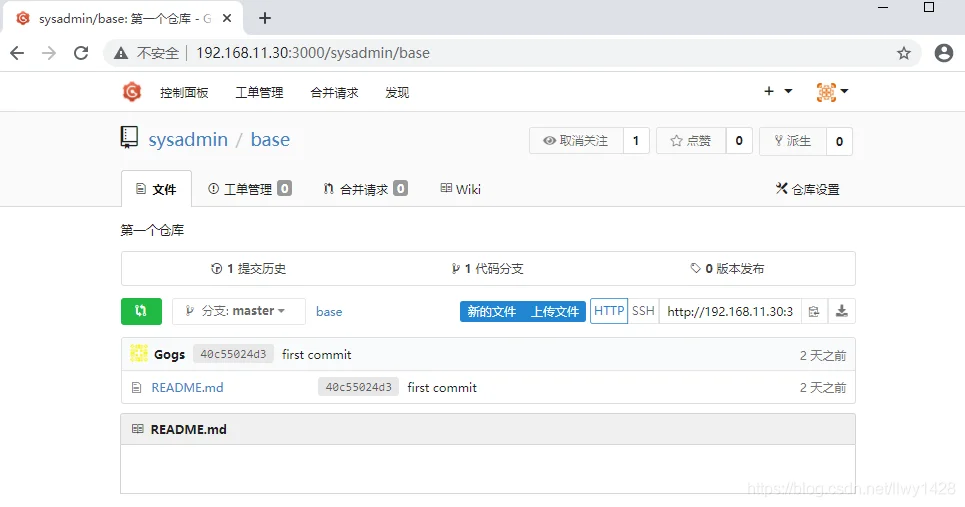
Task: Click the 第一个仓库 description text
Action: click(152, 230)
